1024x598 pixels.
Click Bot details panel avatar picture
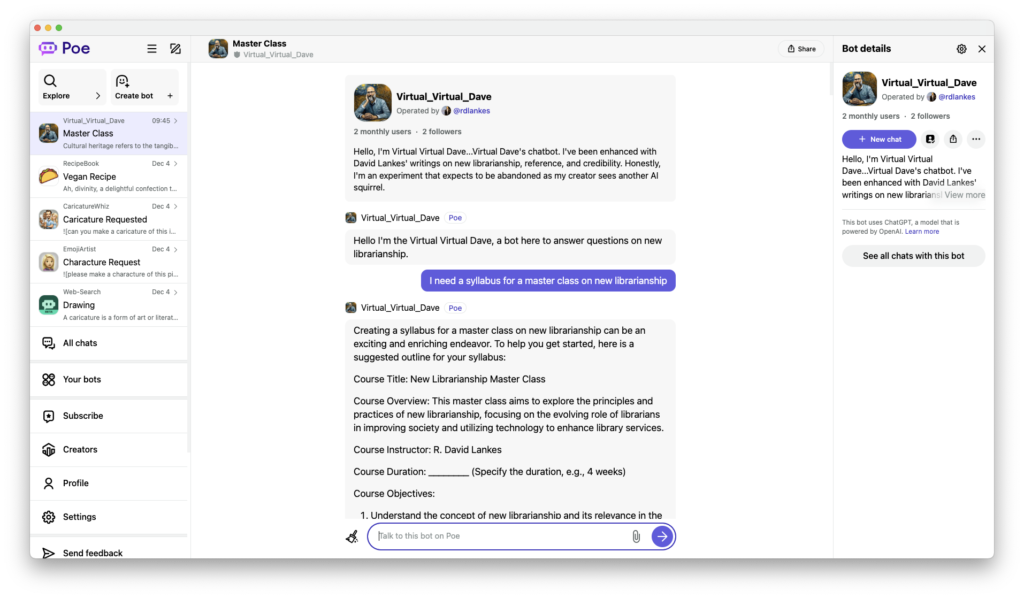859,89
